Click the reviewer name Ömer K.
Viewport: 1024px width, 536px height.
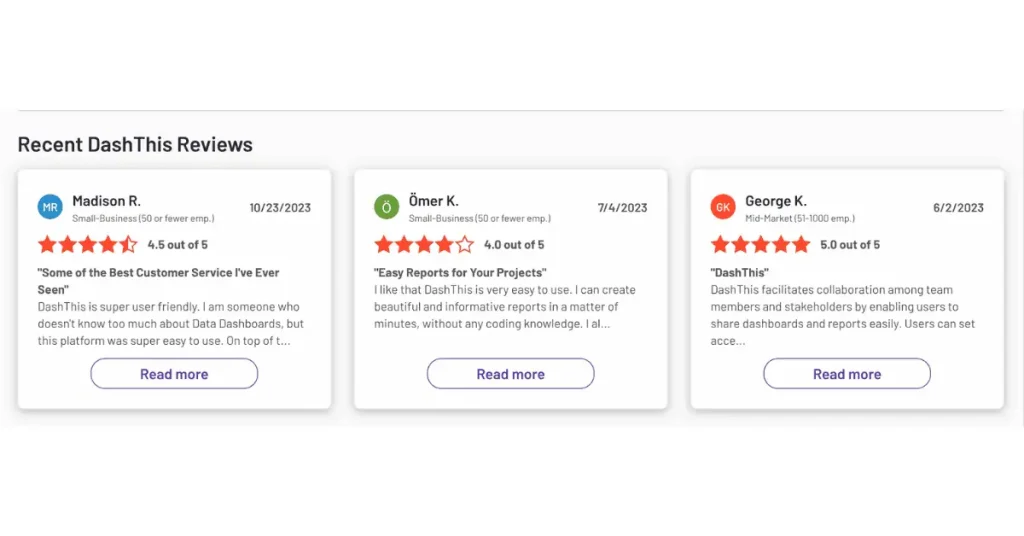pyautogui.click(x=433, y=201)
